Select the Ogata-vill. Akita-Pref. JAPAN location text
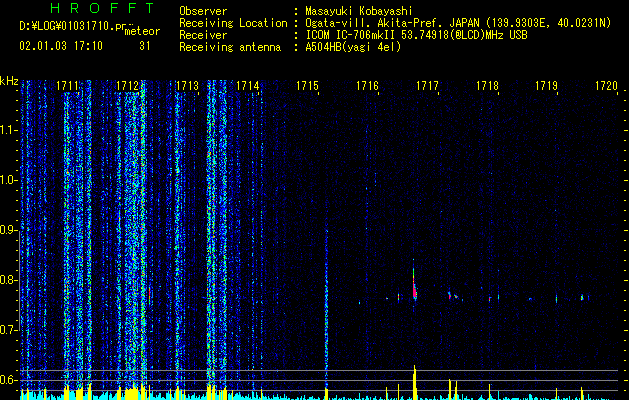The width and height of the screenshot is (629, 400). pyautogui.click(x=458, y=23)
